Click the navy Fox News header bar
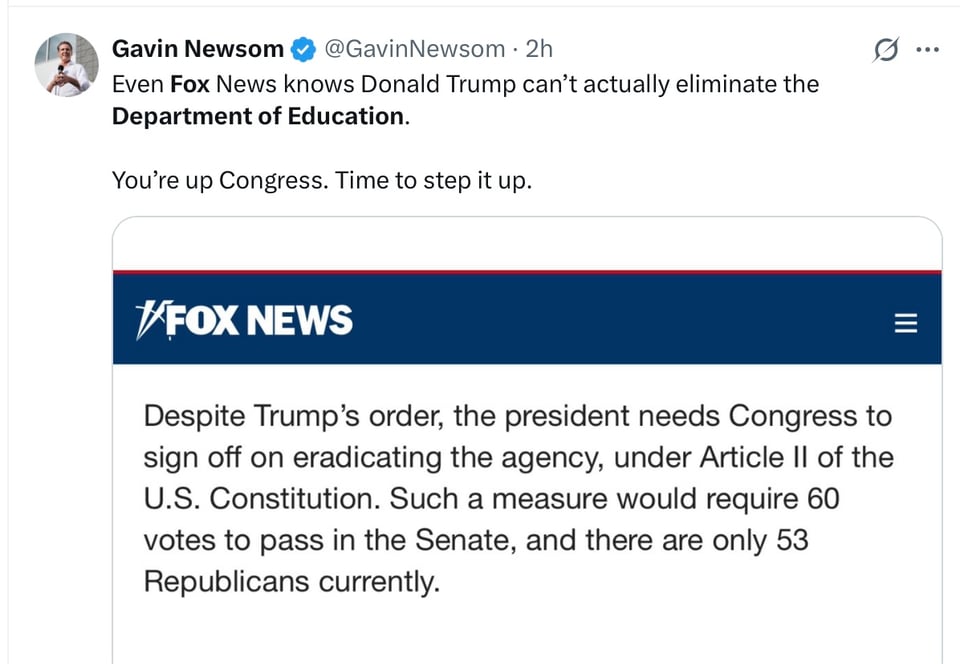Viewport: 960px width, 664px height. click(x=600, y=320)
